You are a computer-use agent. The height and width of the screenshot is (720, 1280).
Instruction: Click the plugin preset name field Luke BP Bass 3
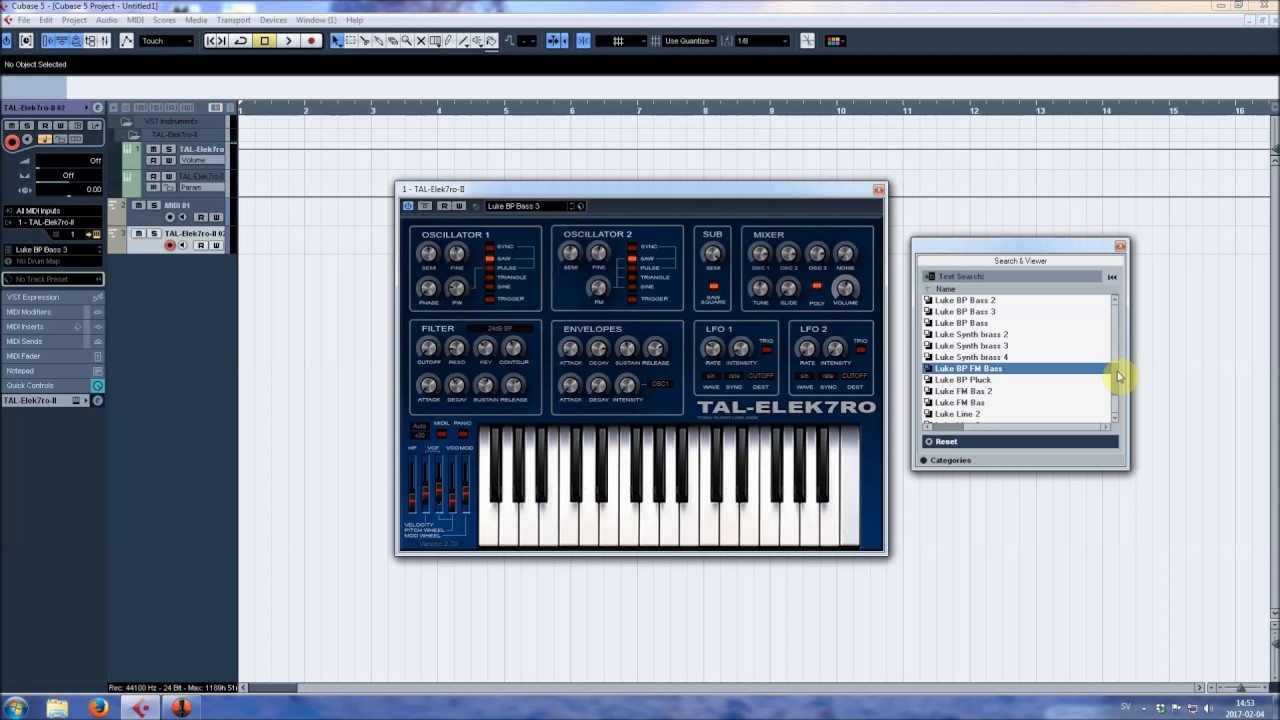[525, 206]
